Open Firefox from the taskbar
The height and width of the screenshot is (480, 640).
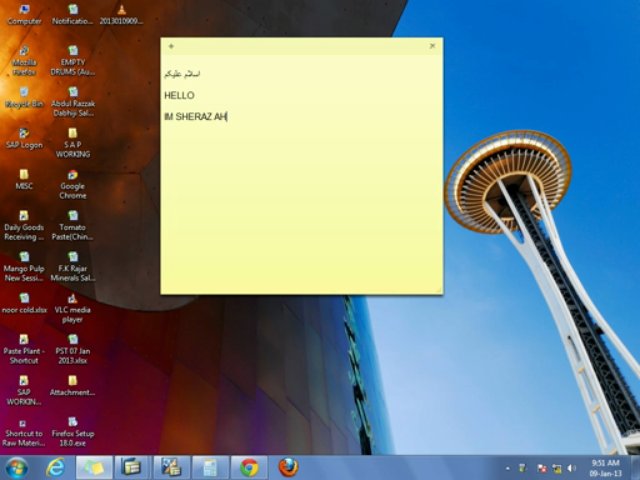point(288,468)
